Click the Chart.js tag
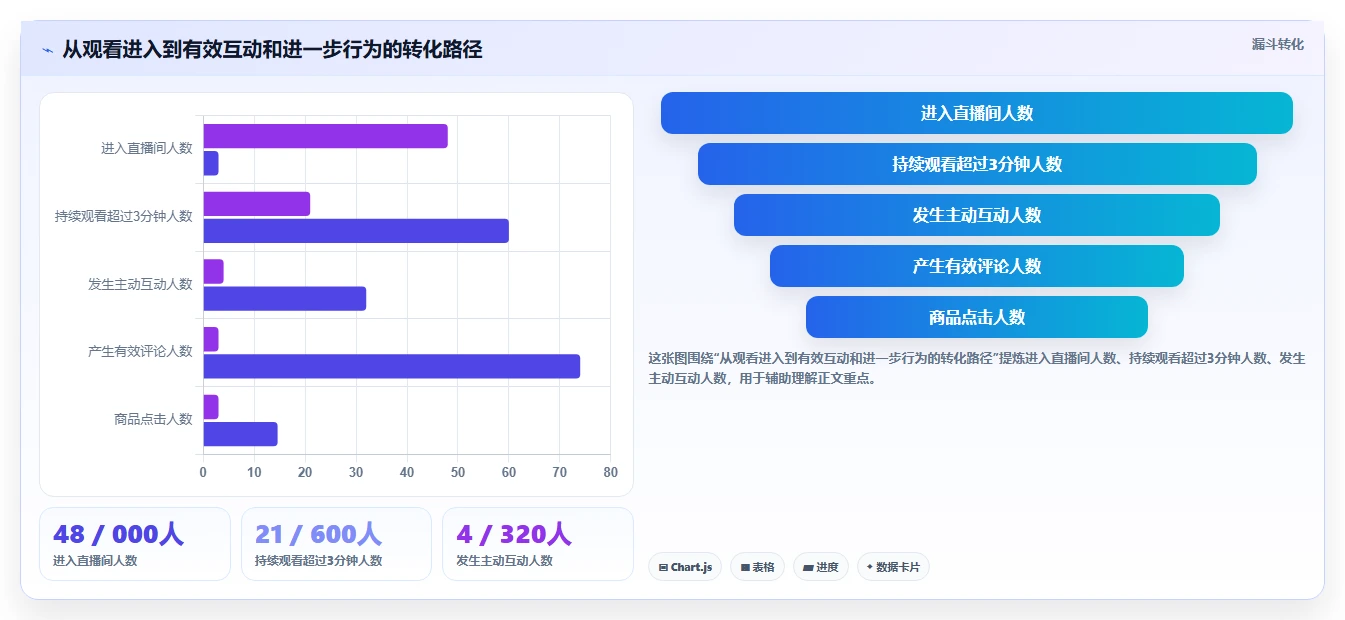This screenshot has width=1345, height=620. [685, 567]
